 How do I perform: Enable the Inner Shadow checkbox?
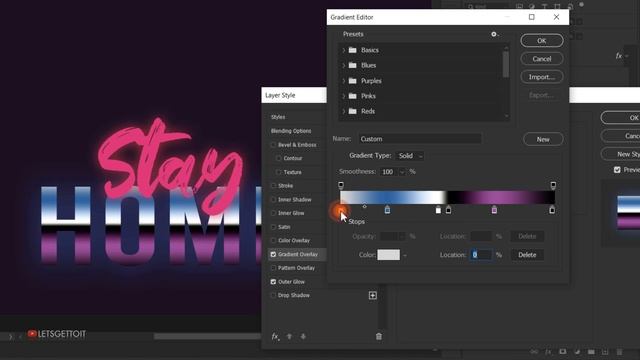pos(273,200)
